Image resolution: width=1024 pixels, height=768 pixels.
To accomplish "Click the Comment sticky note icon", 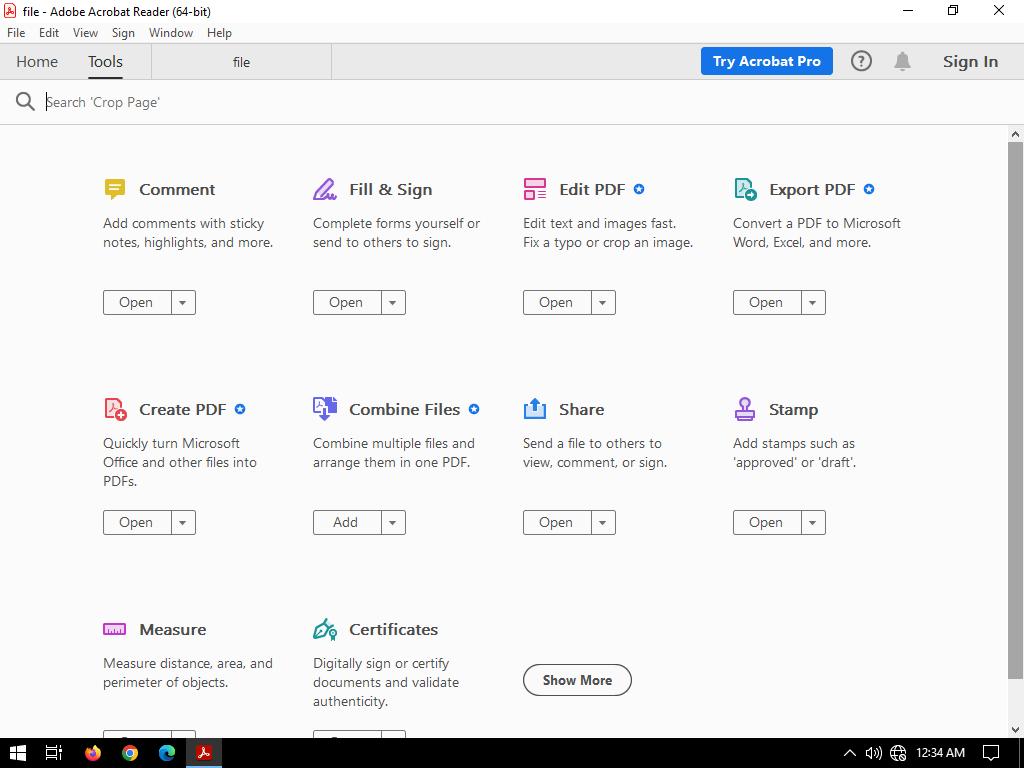I will point(115,189).
